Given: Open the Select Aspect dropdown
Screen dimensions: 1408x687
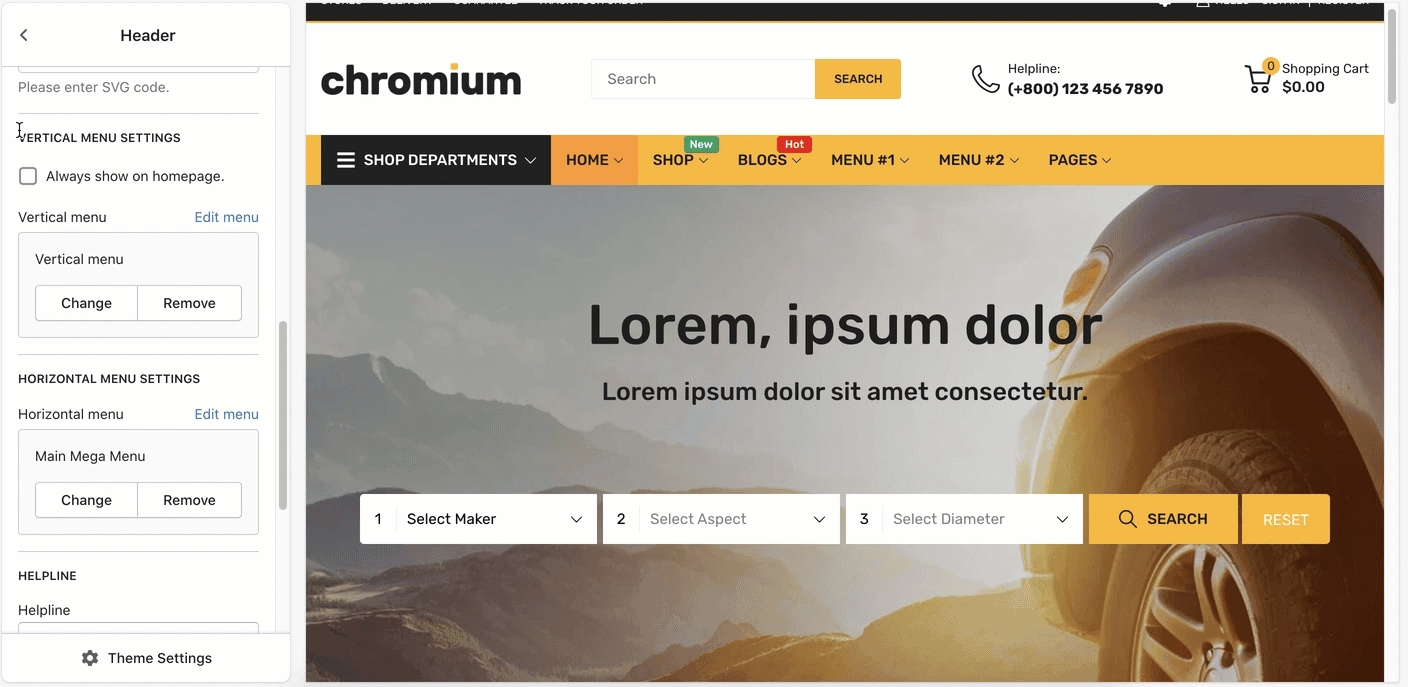Looking at the screenshot, I should tap(721, 519).
